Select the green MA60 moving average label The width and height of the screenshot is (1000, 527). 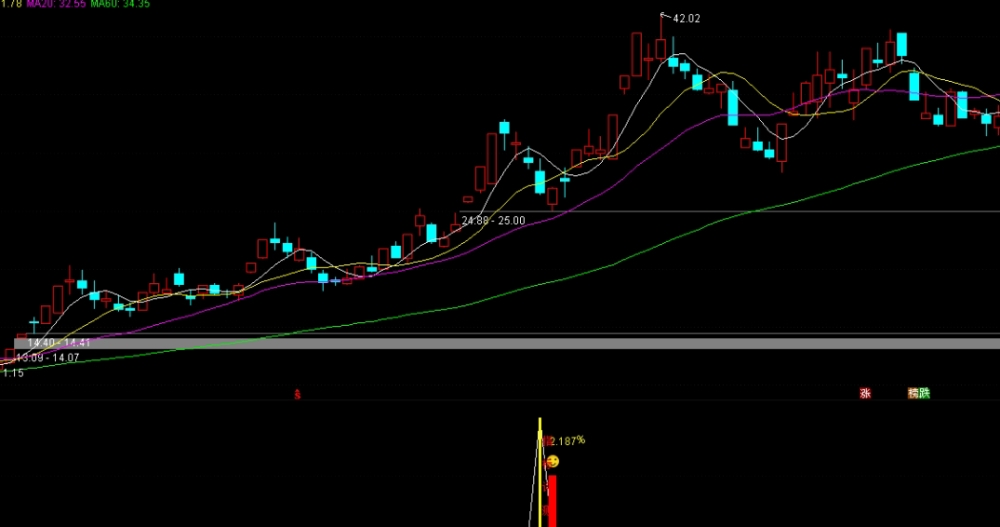pos(121,4)
